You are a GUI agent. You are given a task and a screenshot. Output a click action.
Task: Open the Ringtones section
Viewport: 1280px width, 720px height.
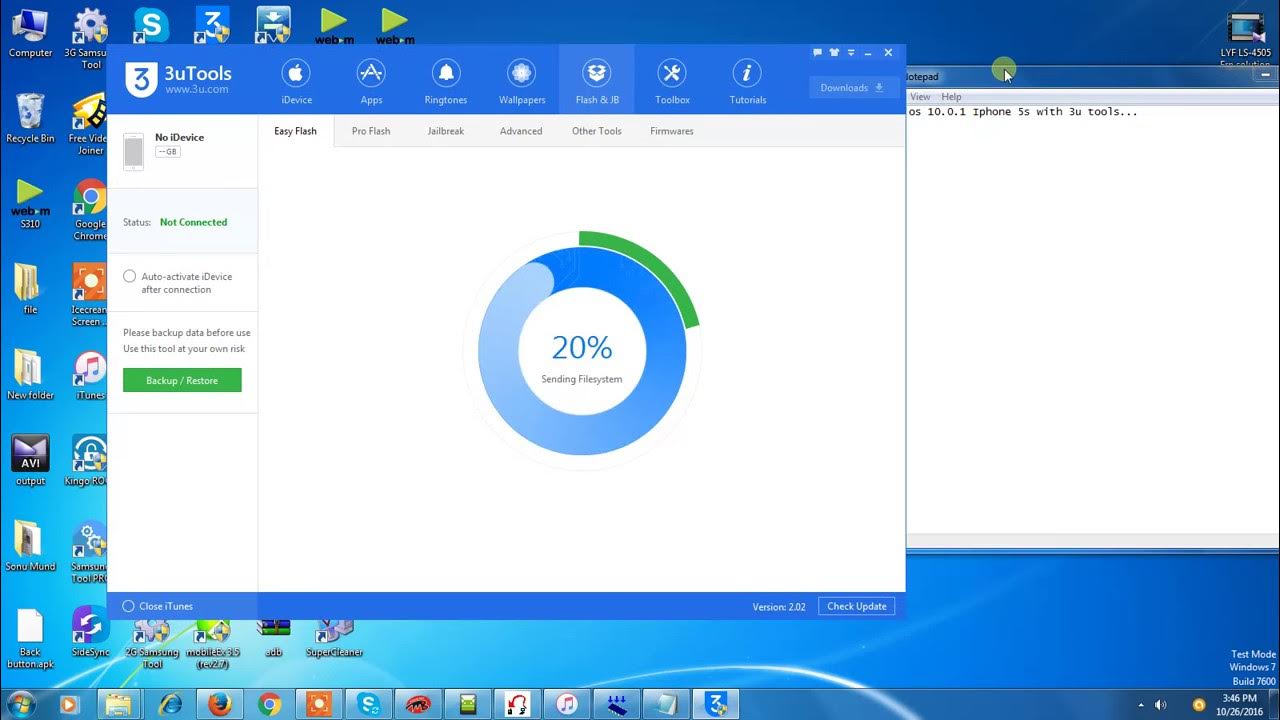pos(446,82)
